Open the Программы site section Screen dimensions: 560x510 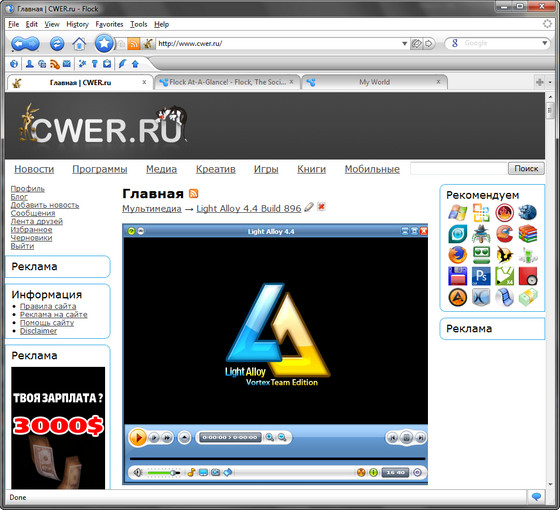pos(100,169)
